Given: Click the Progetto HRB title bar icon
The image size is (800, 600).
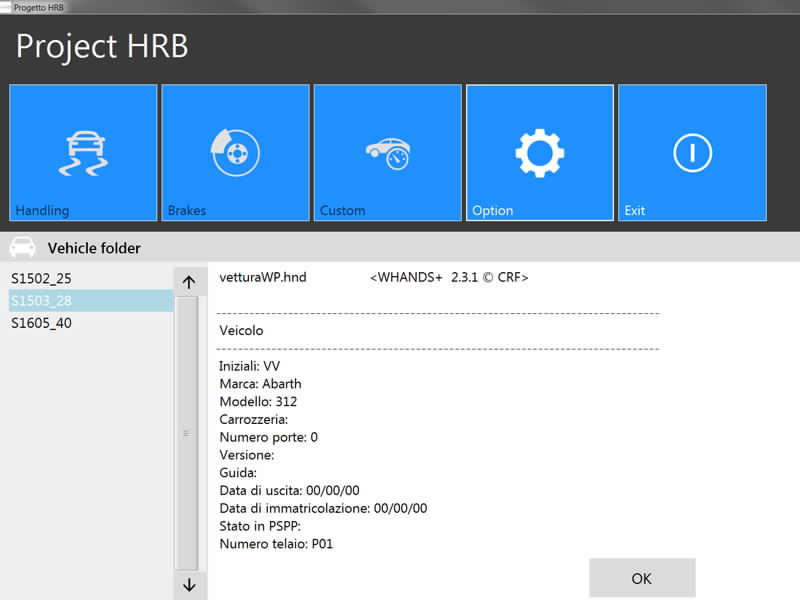Looking at the screenshot, I should [5, 6].
